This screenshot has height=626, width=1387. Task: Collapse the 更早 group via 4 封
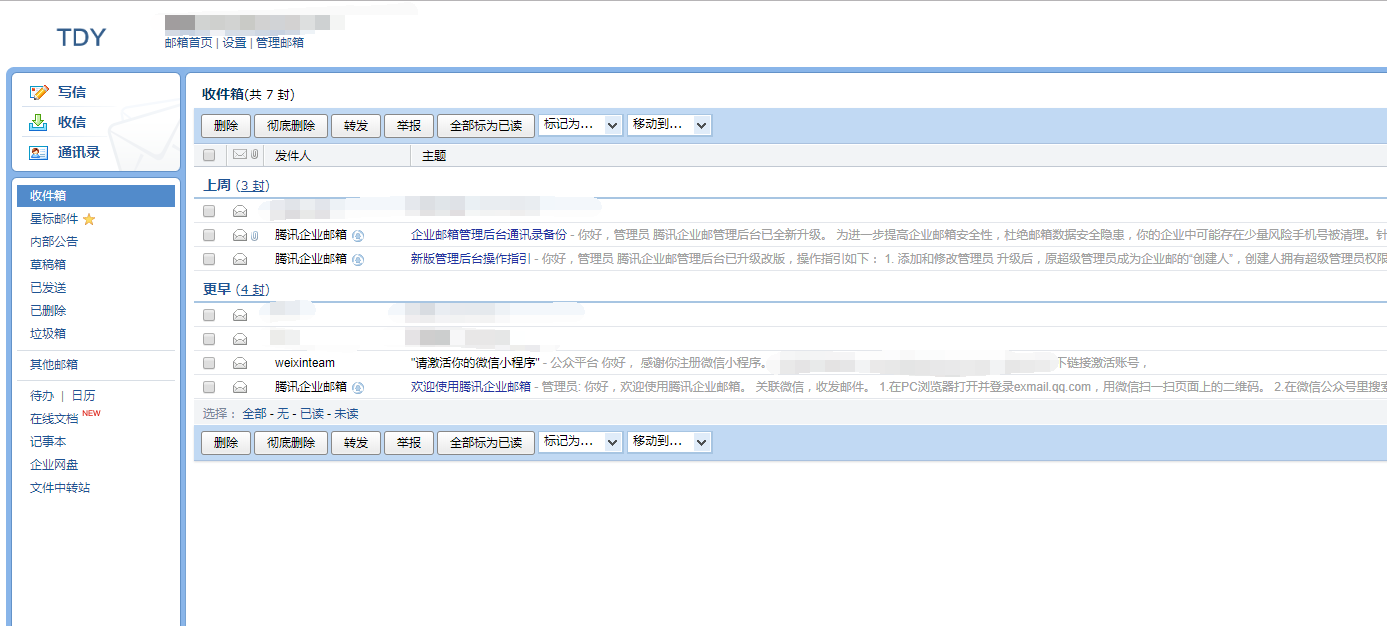click(252, 290)
